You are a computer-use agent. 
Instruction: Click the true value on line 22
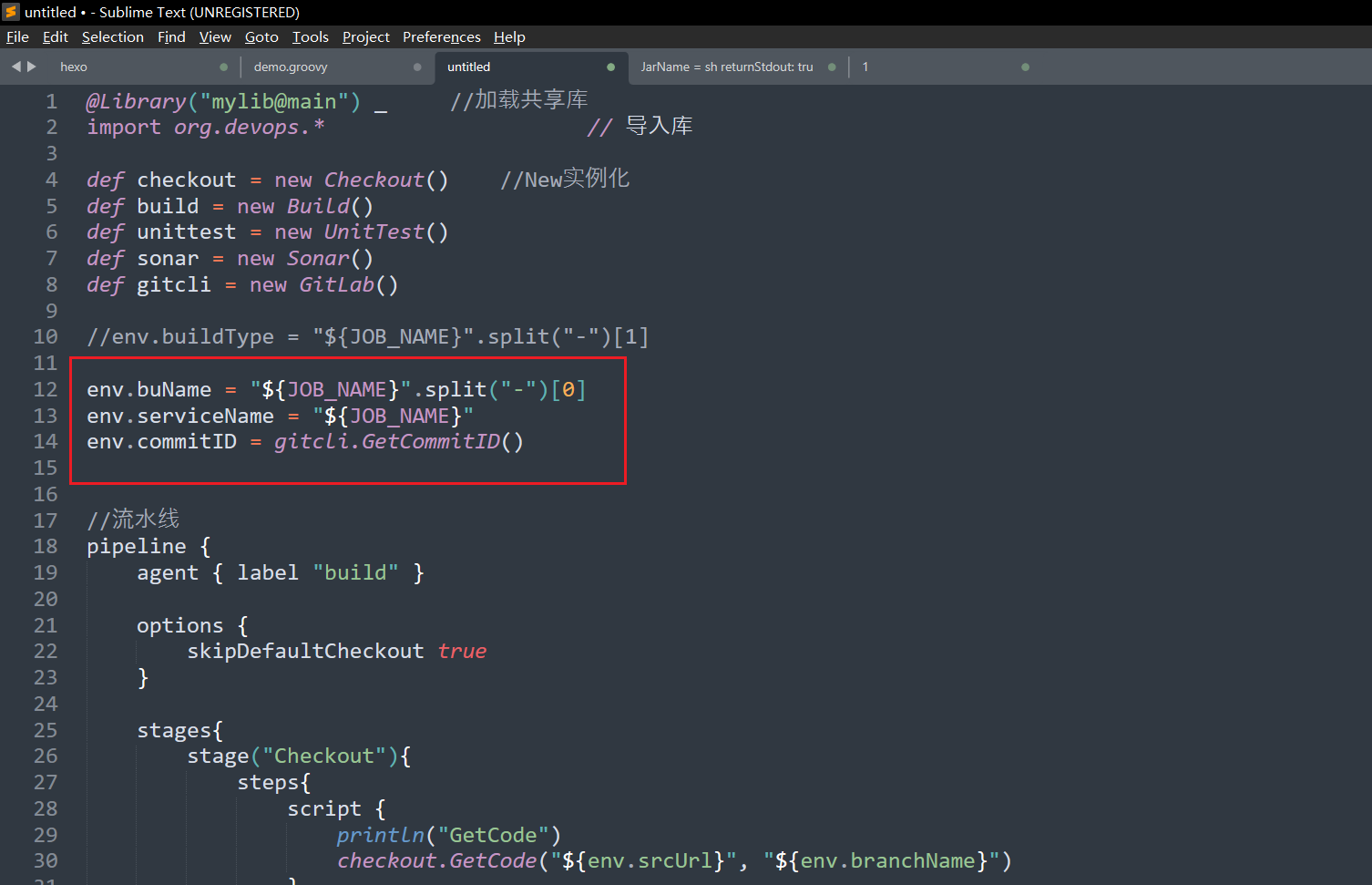point(462,652)
